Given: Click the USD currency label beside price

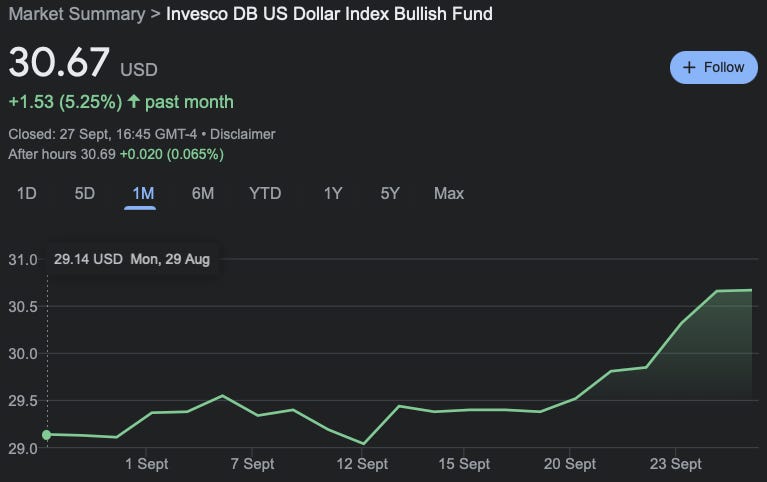Looking at the screenshot, I should [139, 69].
